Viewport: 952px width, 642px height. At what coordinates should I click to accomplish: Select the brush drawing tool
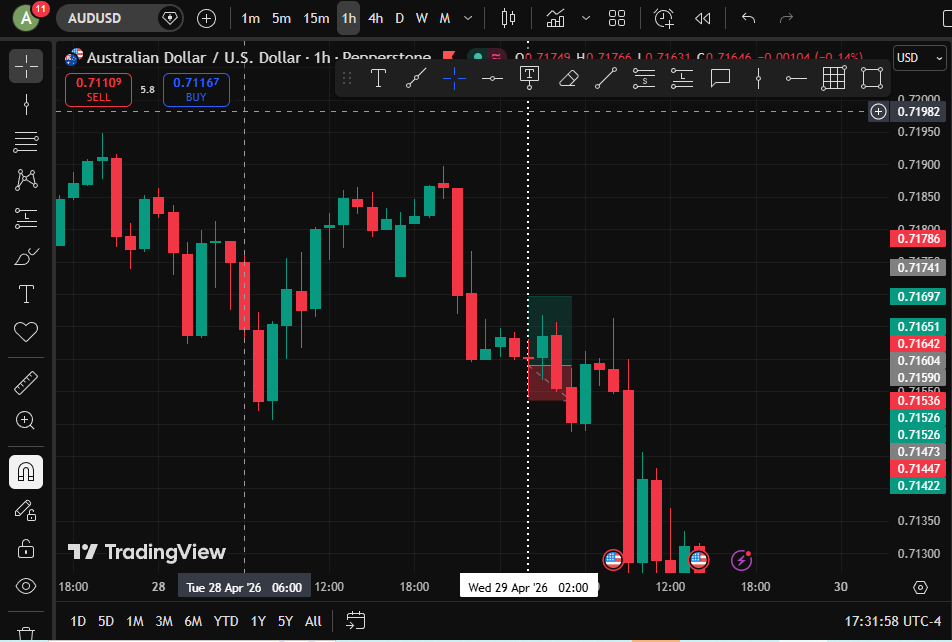click(26, 256)
